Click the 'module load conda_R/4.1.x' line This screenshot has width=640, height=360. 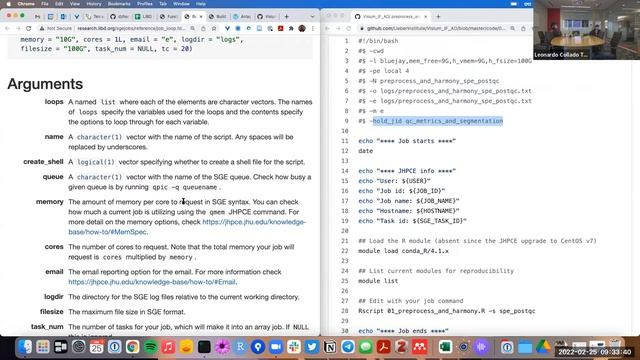tap(403, 251)
